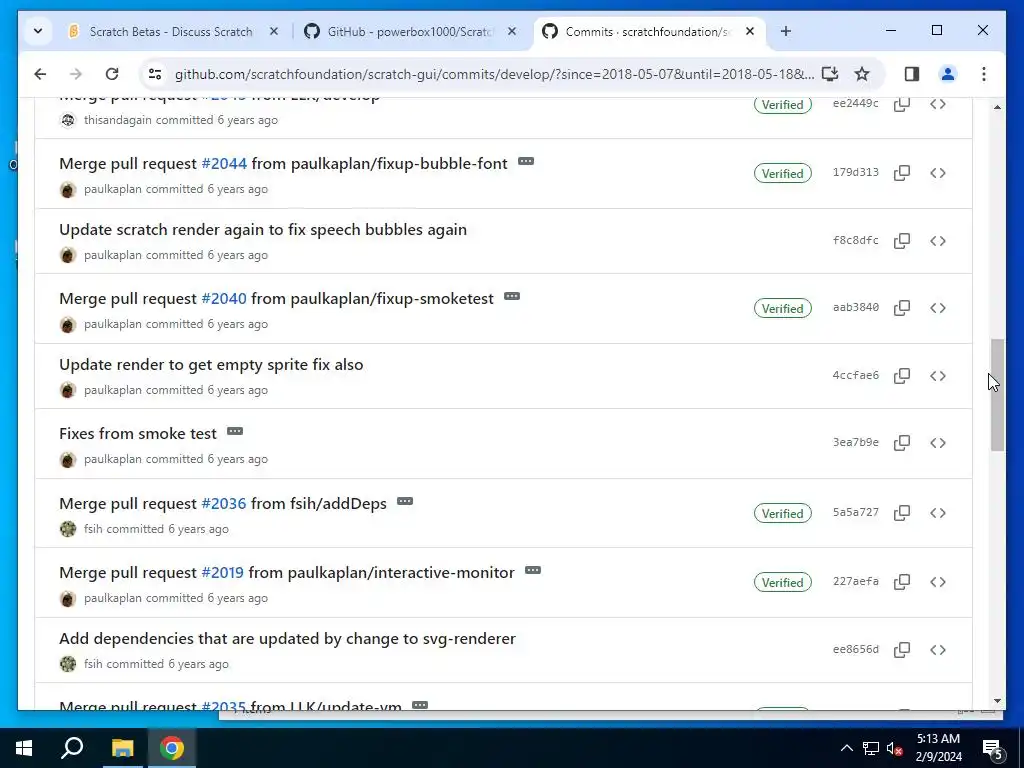
Task: Expand commit description for fsih/addDeps merge
Action: point(405,502)
